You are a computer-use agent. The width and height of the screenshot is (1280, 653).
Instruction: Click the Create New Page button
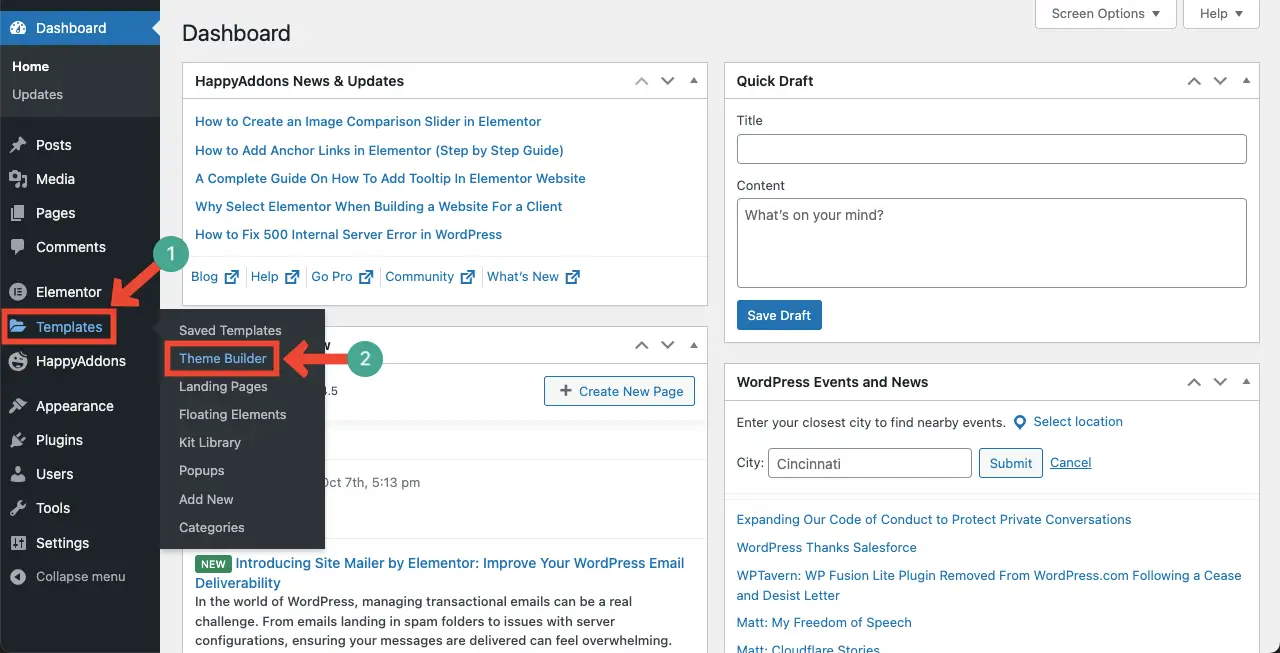pyautogui.click(x=620, y=391)
